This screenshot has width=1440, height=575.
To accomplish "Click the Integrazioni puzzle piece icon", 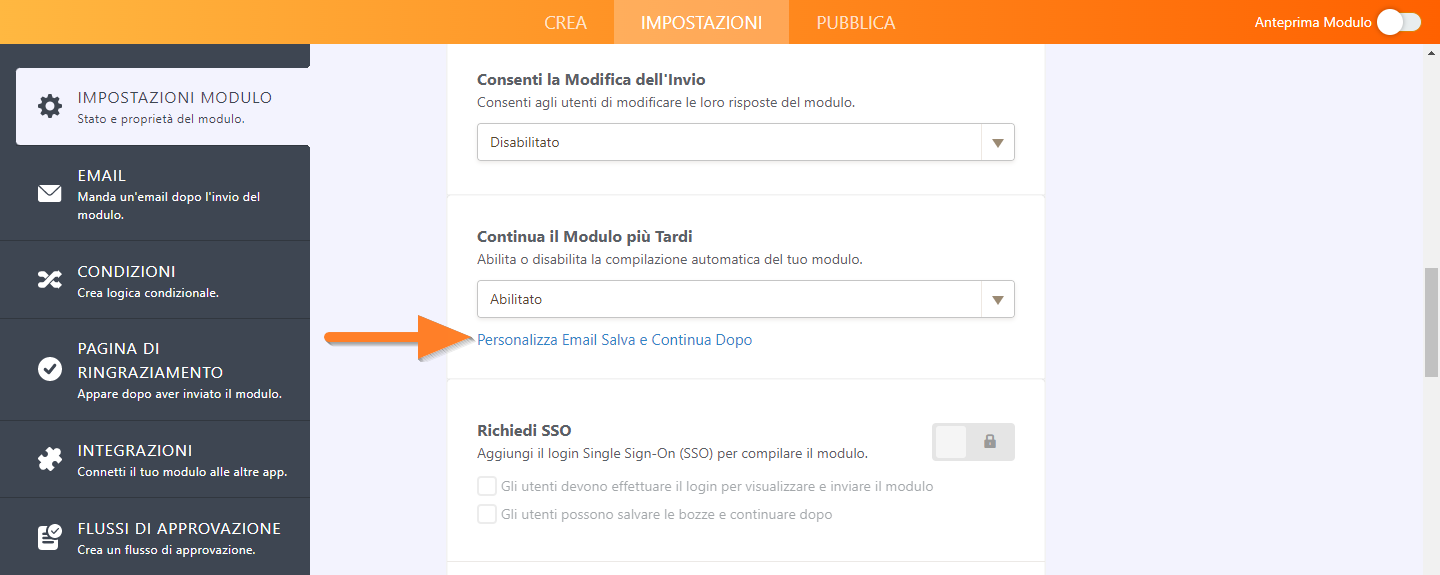I will (x=49, y=459).
